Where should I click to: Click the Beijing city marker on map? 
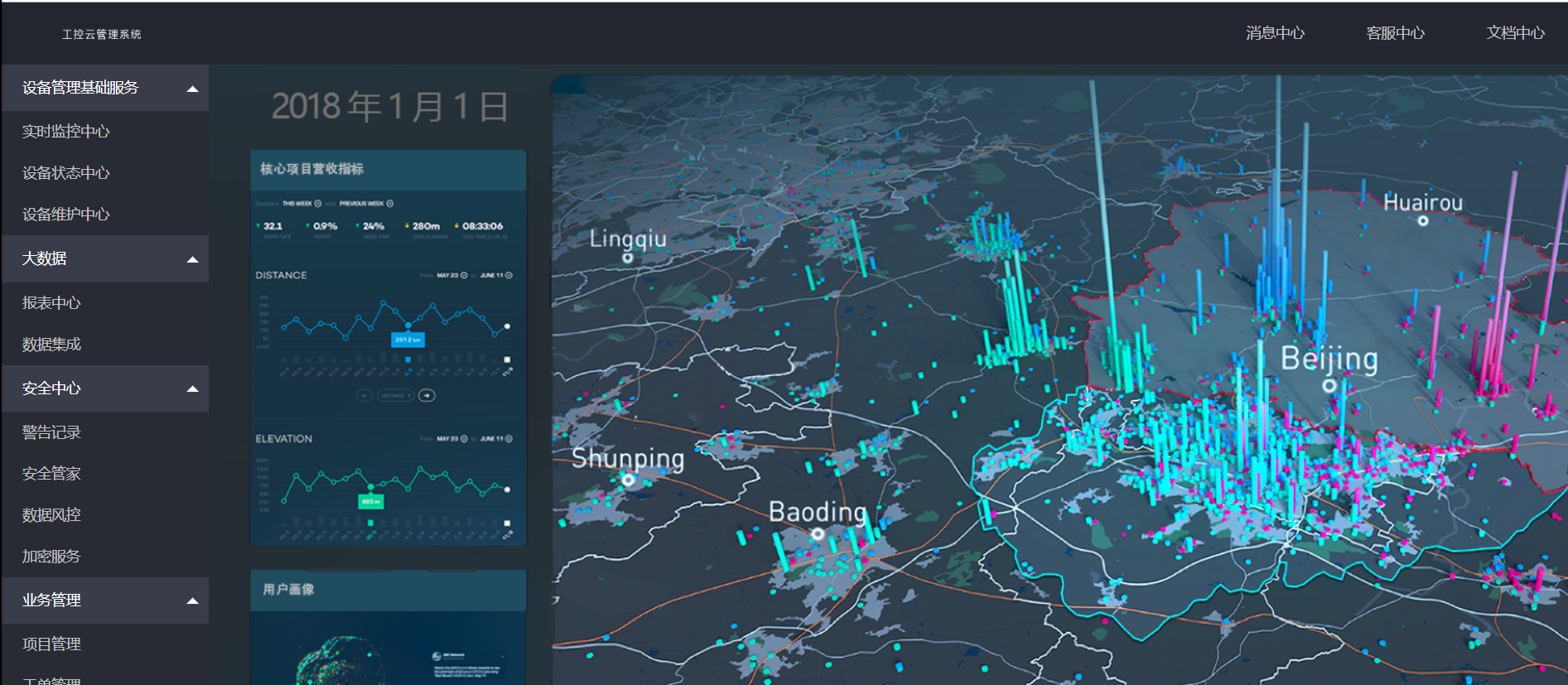pyautogui.click(x=1329, y=385)
